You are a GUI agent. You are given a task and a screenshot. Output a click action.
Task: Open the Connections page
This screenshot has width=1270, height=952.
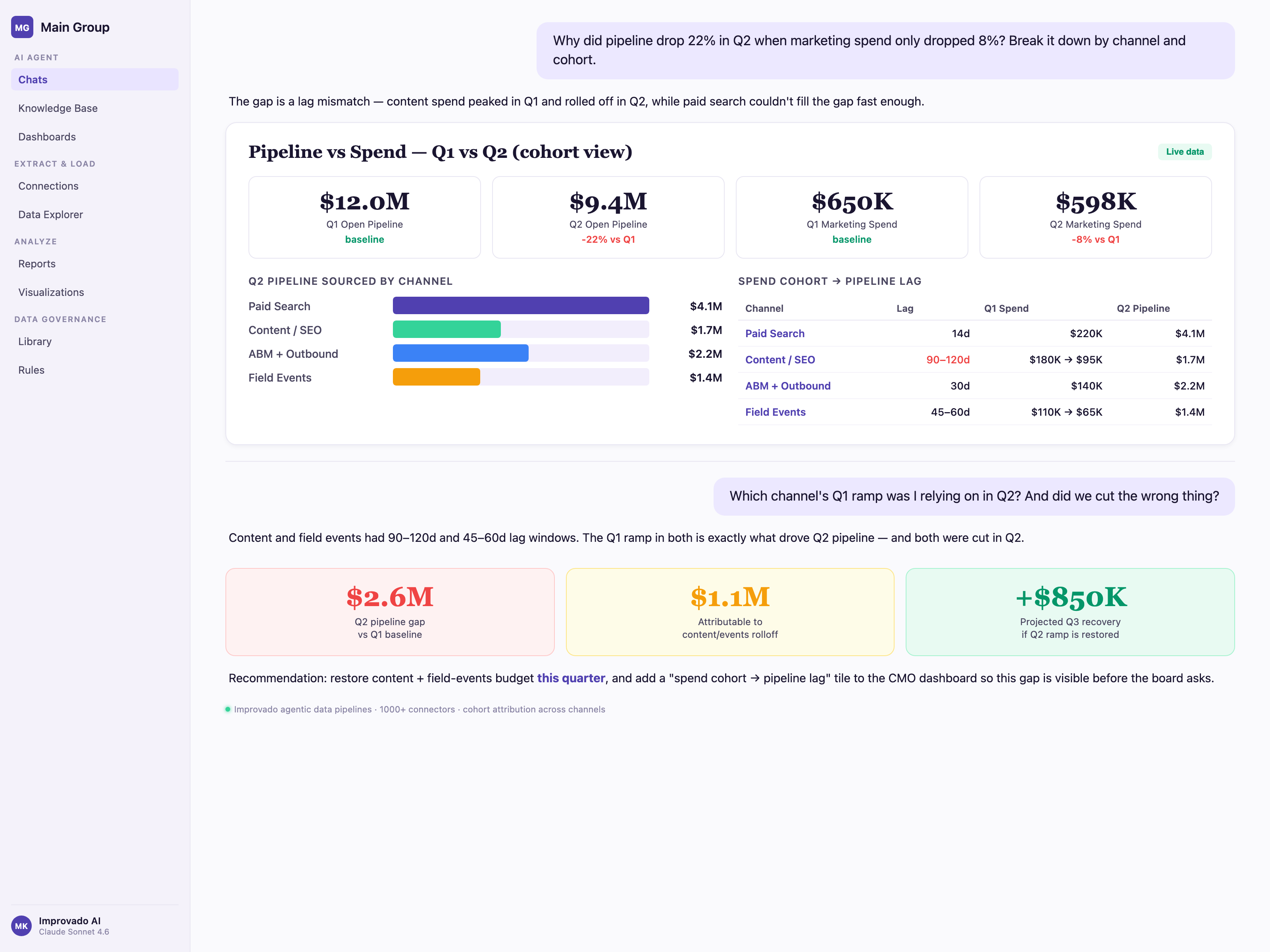pyautogui.click(x=95, y=186)
